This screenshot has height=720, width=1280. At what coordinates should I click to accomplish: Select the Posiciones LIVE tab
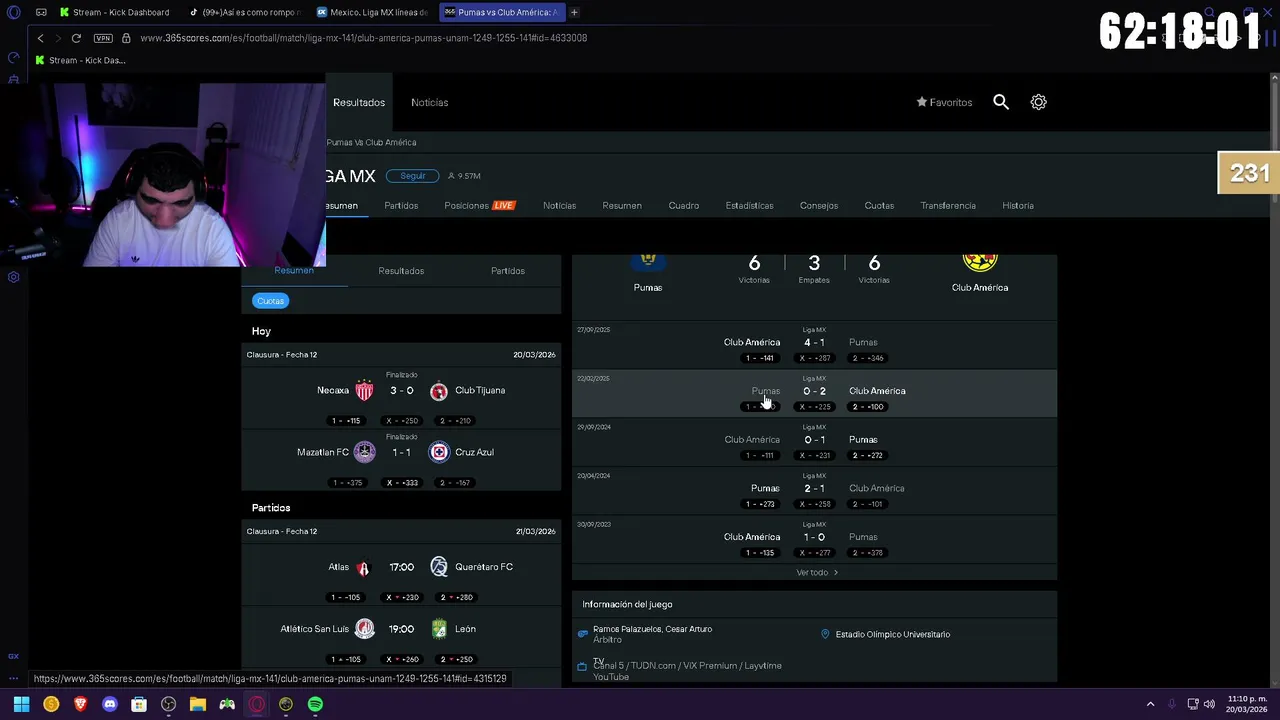click(x=479, y=206)
